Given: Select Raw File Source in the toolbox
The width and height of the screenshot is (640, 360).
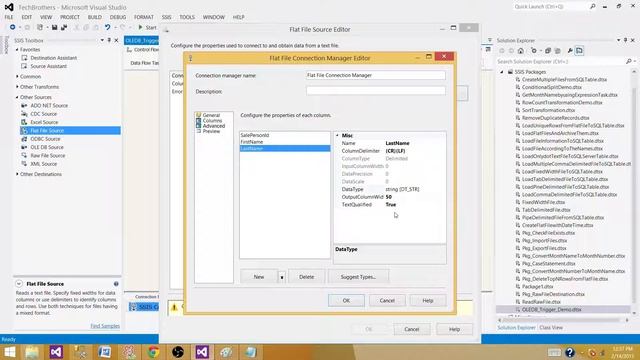Looking at the screenshot, I should pos(48,156).
